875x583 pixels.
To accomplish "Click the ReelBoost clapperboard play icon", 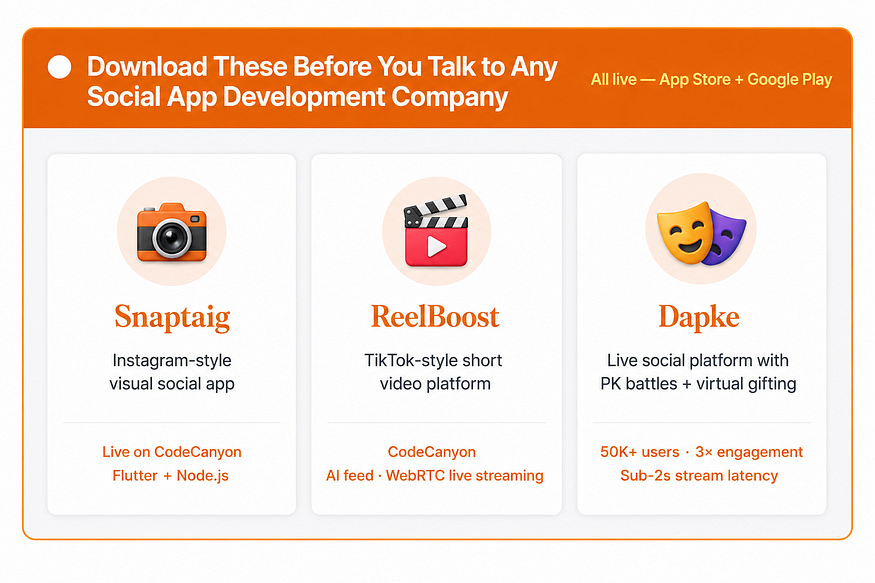I will (x=436, y=230).
